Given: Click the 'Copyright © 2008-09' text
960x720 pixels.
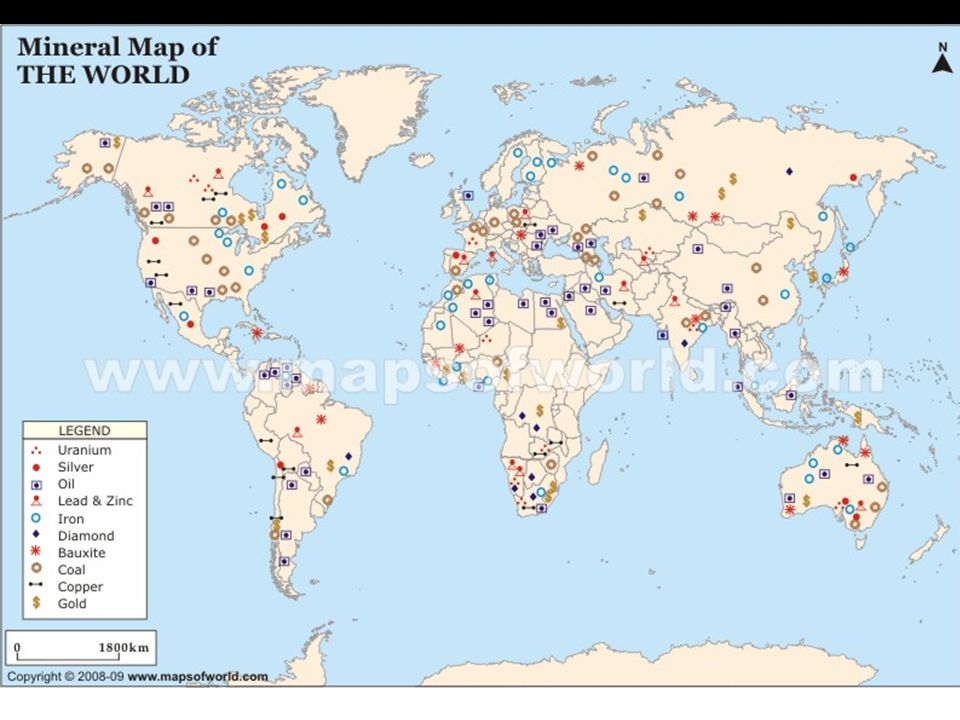Looking at the screenshot, I should click(x=66, y=677).
